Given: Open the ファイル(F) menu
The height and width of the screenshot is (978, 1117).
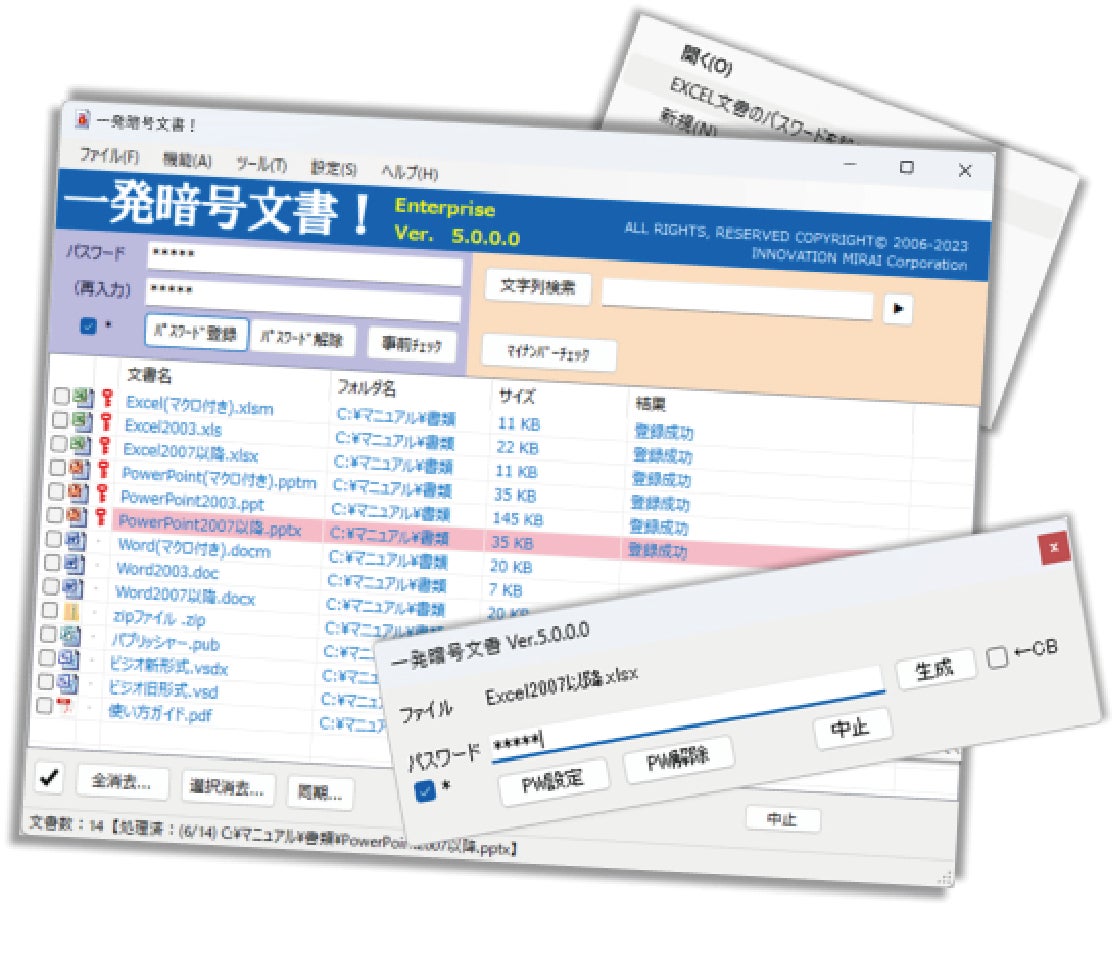Looking at the screenshot, I should [109, 156].
